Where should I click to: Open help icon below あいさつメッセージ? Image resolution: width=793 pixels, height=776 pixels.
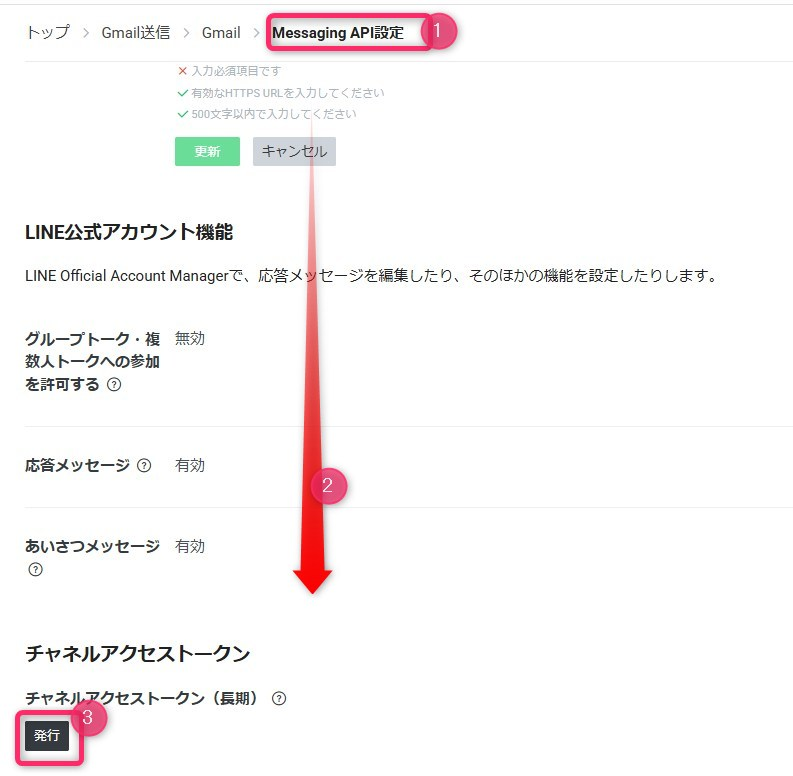[x=35, y=569]
